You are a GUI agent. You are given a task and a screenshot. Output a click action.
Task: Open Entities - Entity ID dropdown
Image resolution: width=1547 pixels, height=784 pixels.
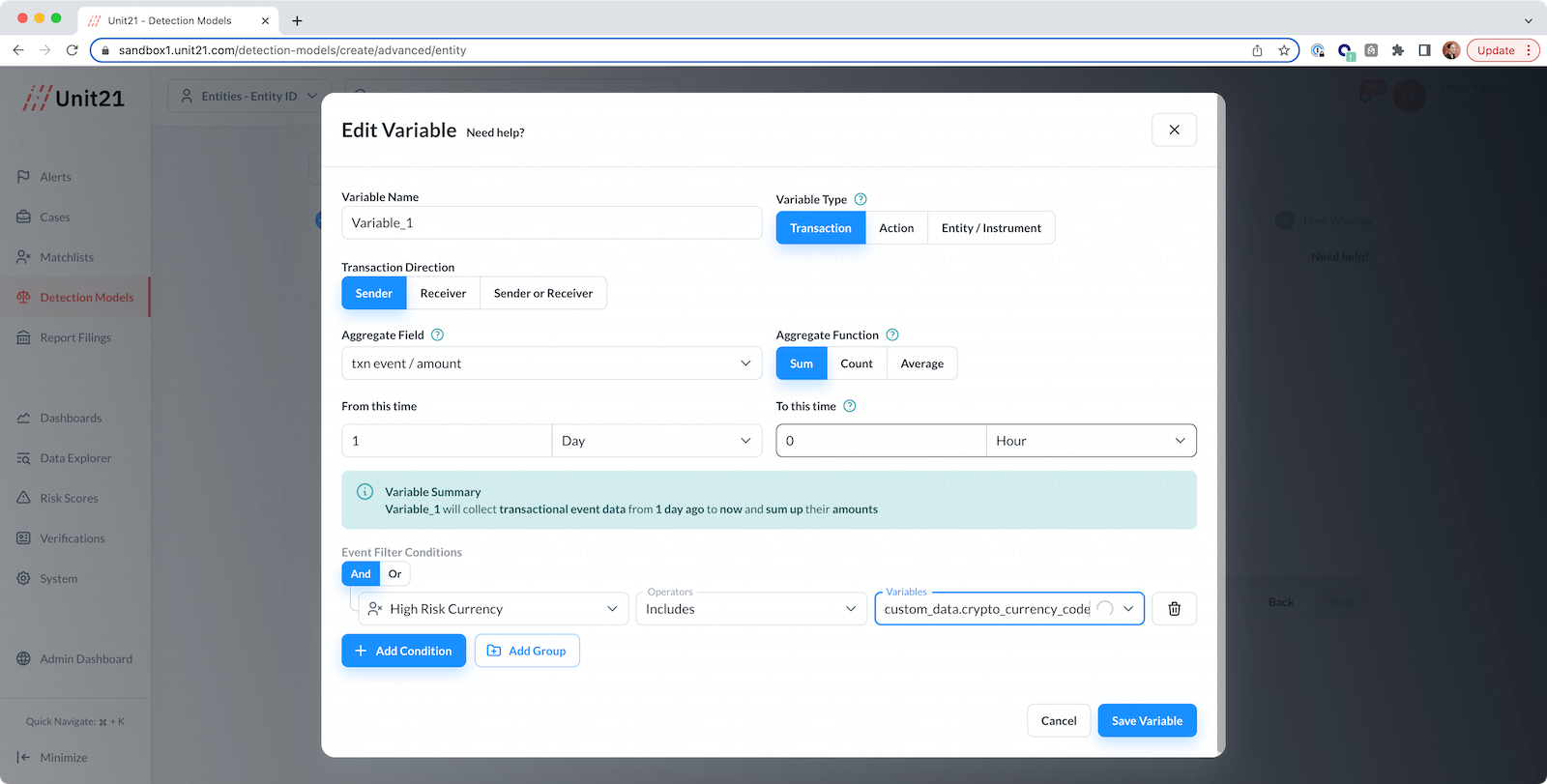(249, 96)
